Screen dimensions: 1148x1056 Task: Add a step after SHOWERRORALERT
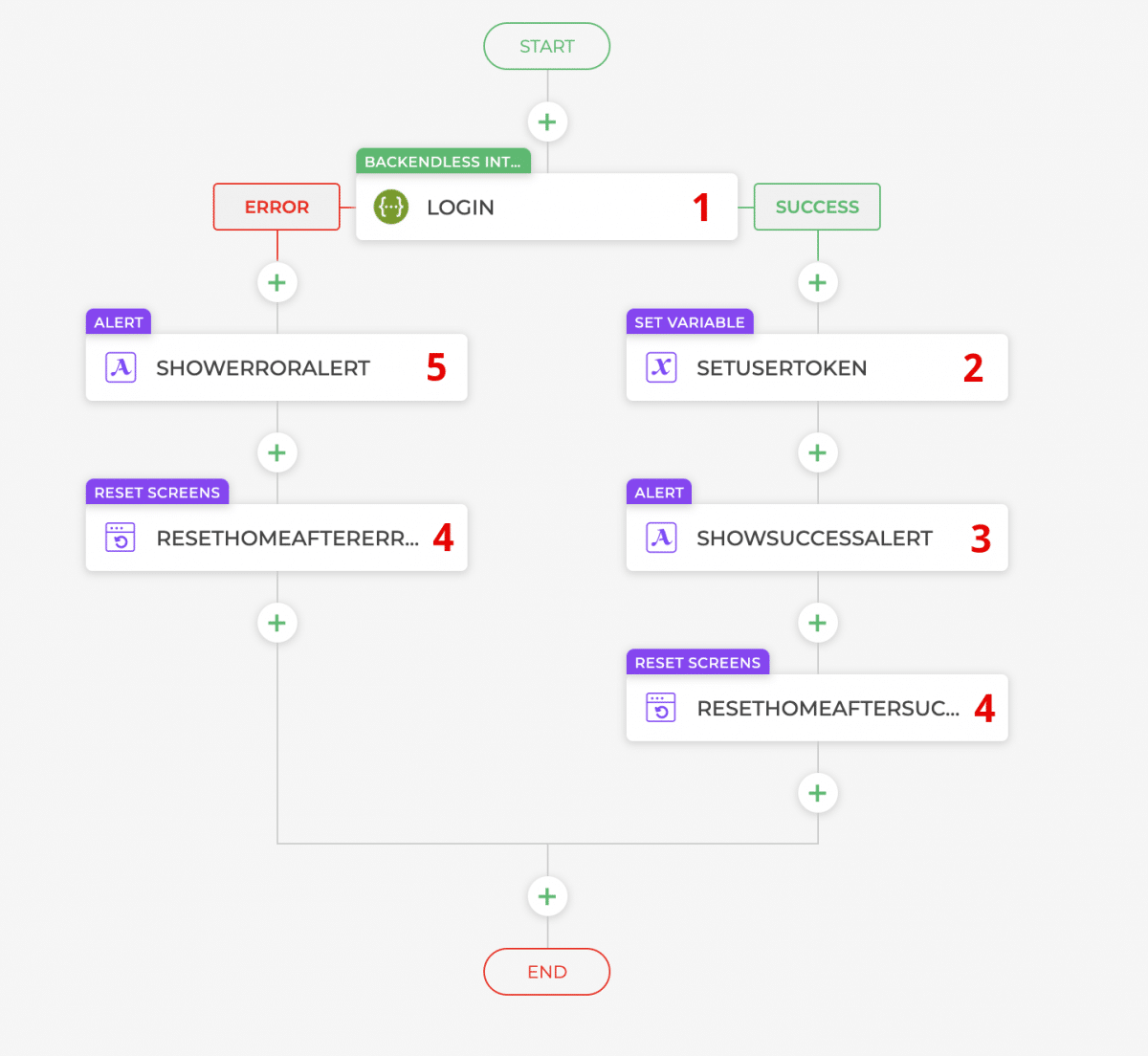click(276, 452)
